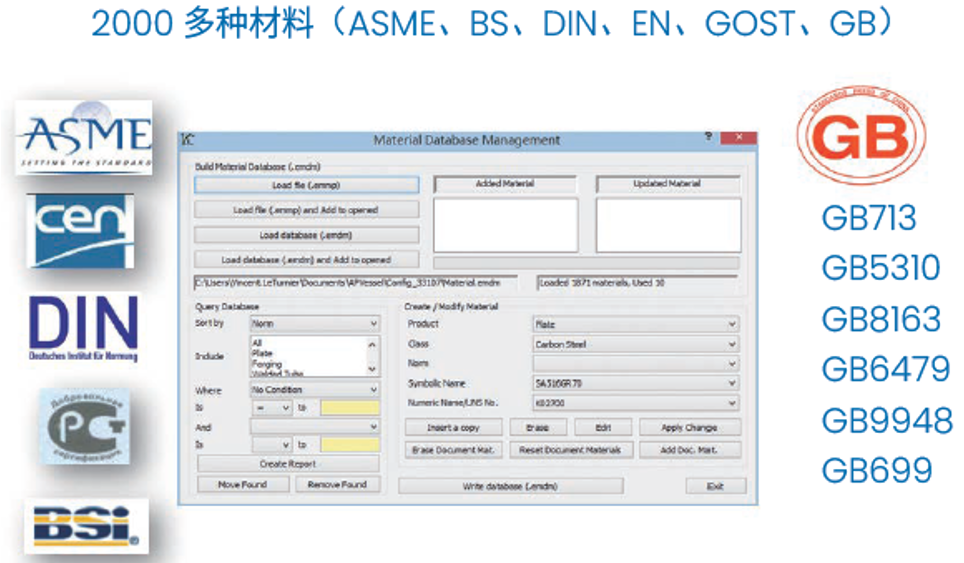
Task: Click the BSI logo image
Action: (85, 526)
